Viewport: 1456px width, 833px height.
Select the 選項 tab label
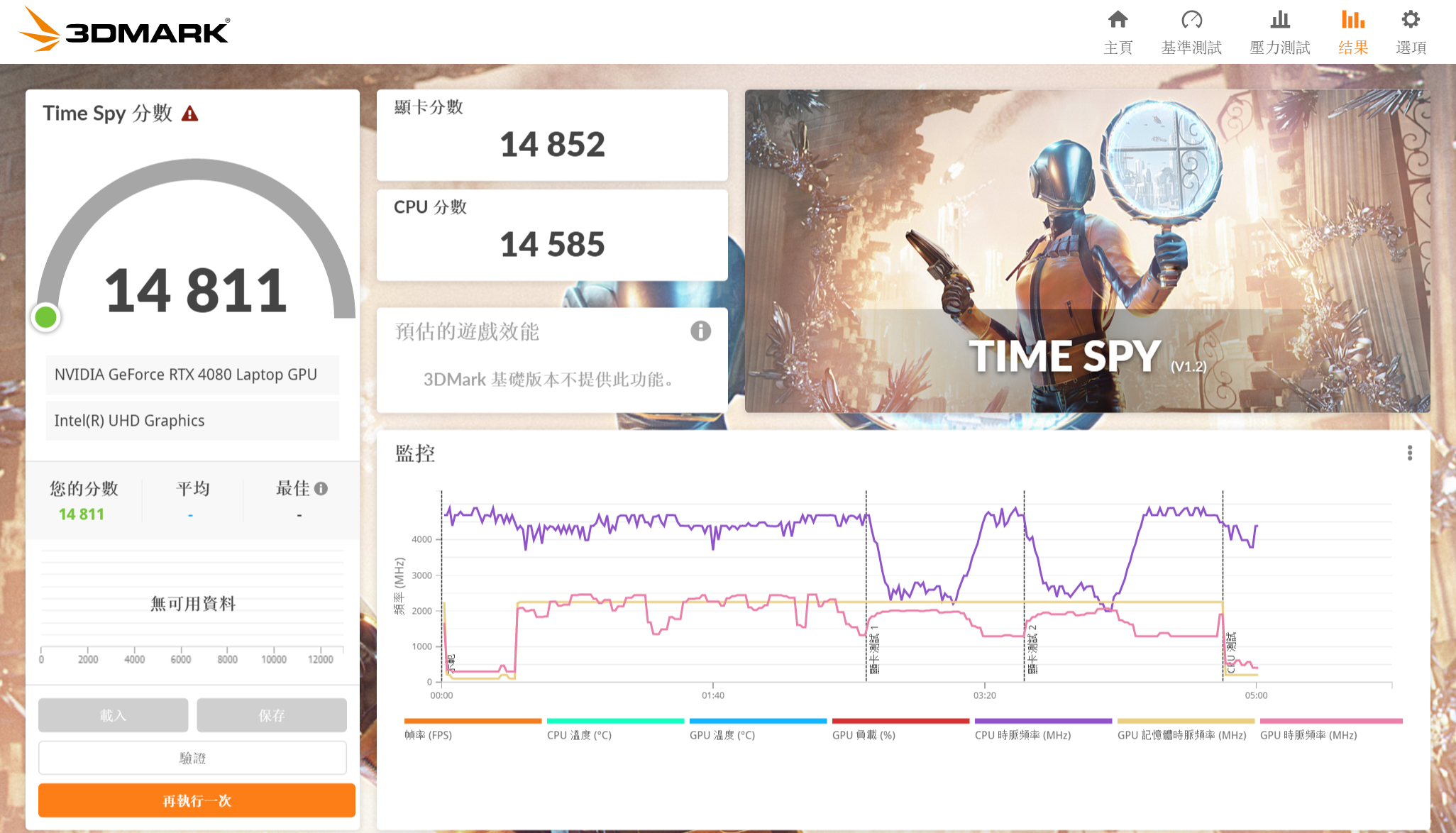pyautogui.click(x=1411, y=48)
